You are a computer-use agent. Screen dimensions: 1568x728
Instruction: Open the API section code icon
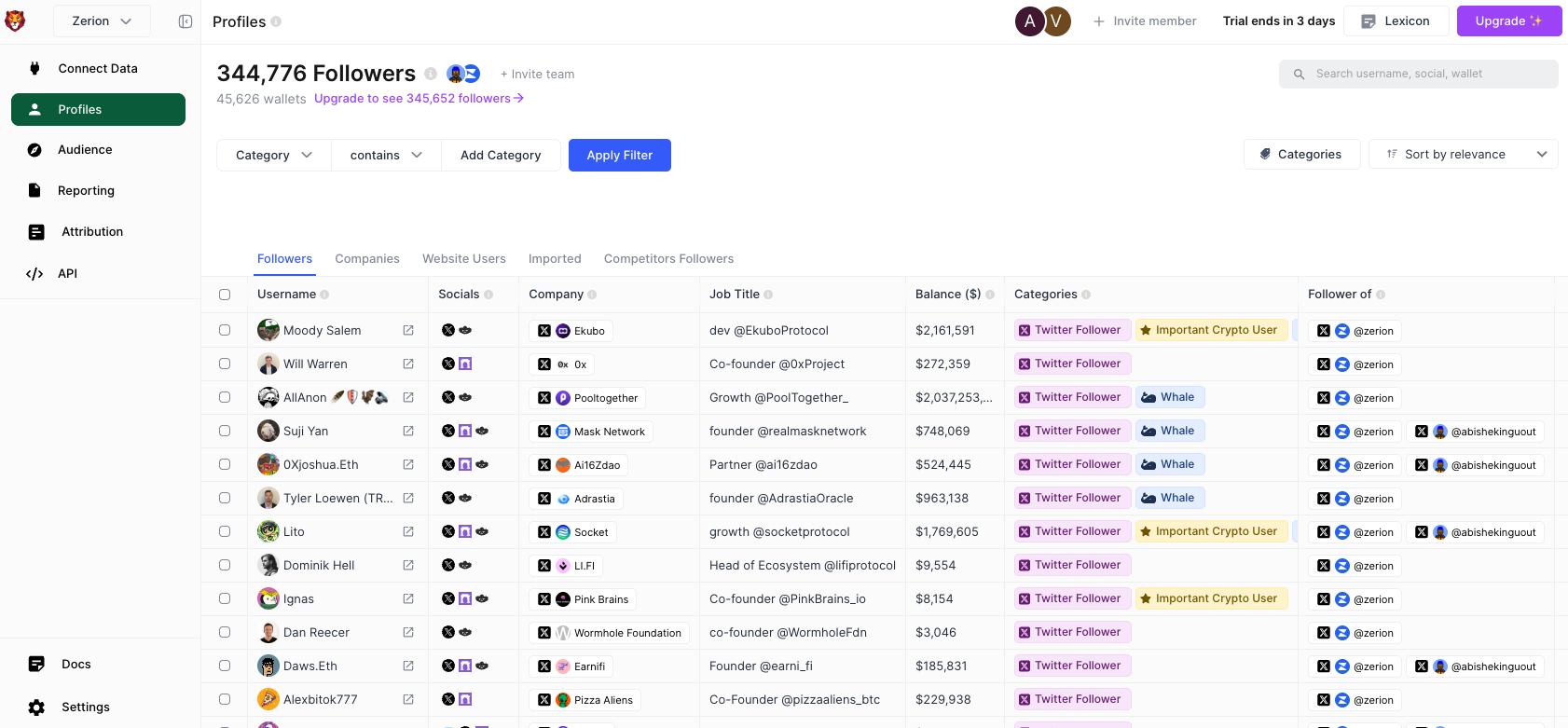(34, 273)
